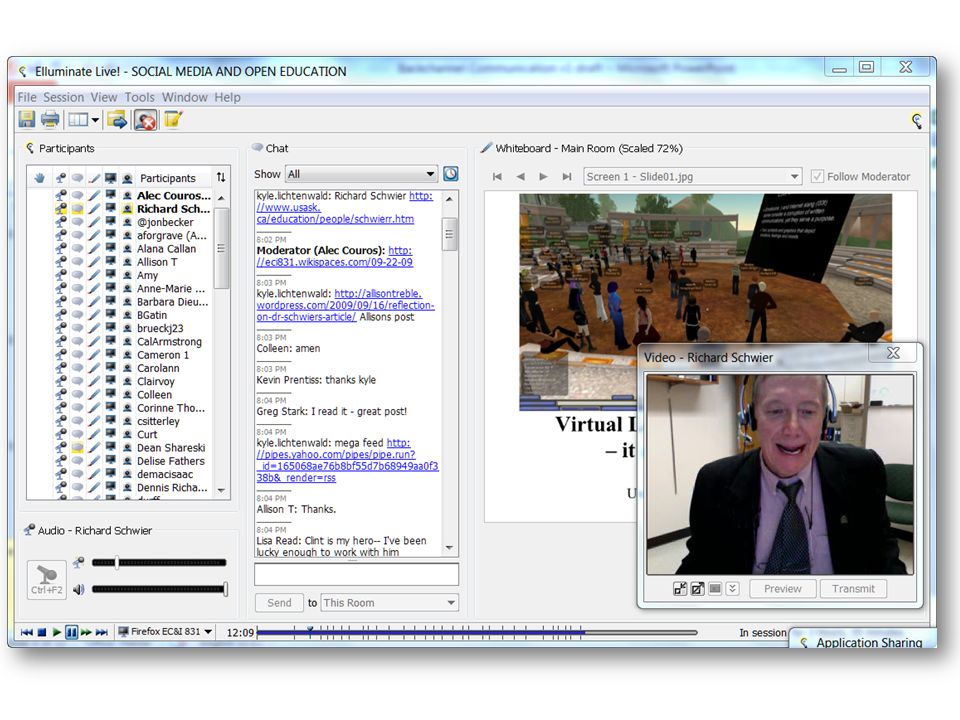960x720 pixels.
Task: Toggle chat permission for Amy
Action: tap(77, 276)
